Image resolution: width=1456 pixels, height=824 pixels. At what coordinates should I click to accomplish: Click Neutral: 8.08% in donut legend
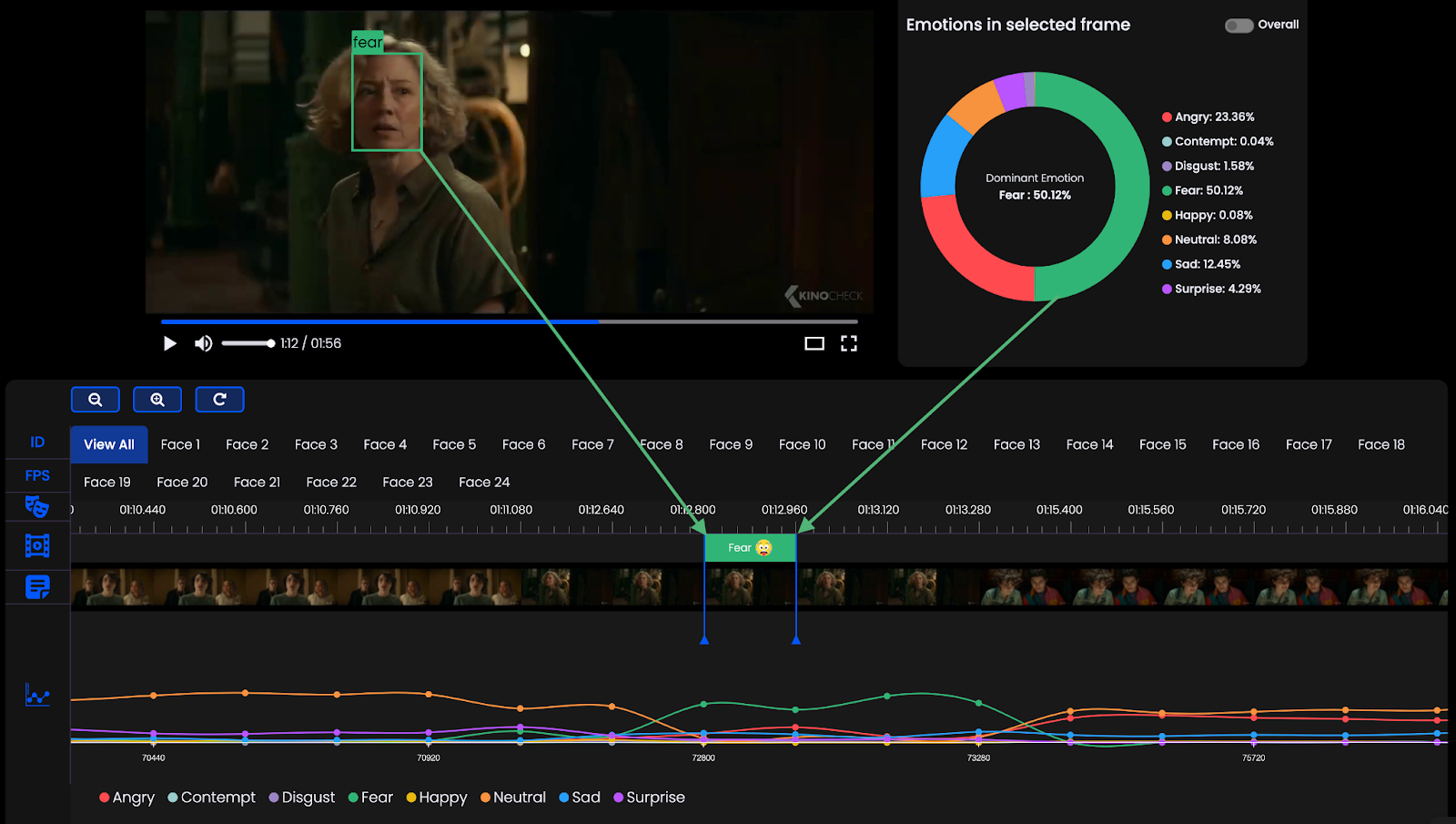(1209, 239)
